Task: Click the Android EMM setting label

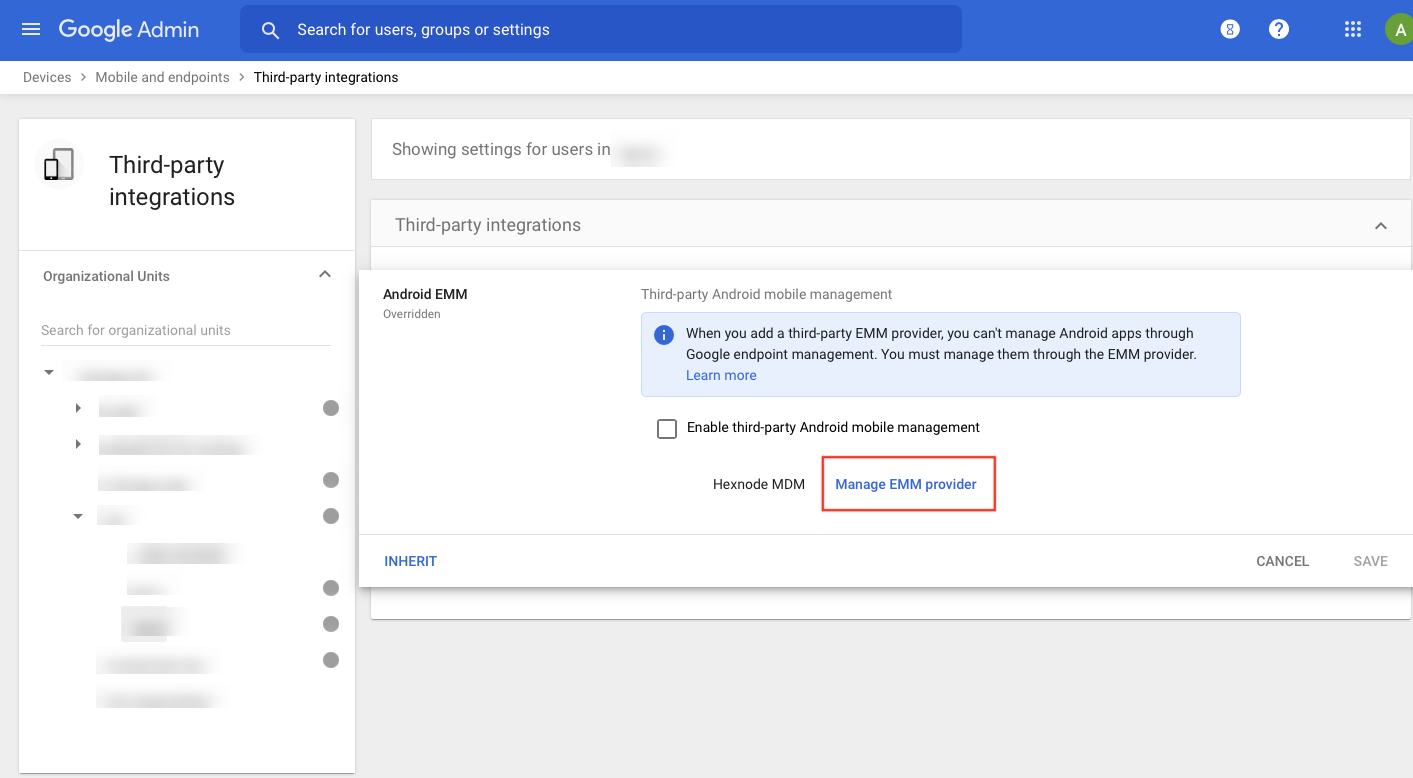Action: pos(425,294)
